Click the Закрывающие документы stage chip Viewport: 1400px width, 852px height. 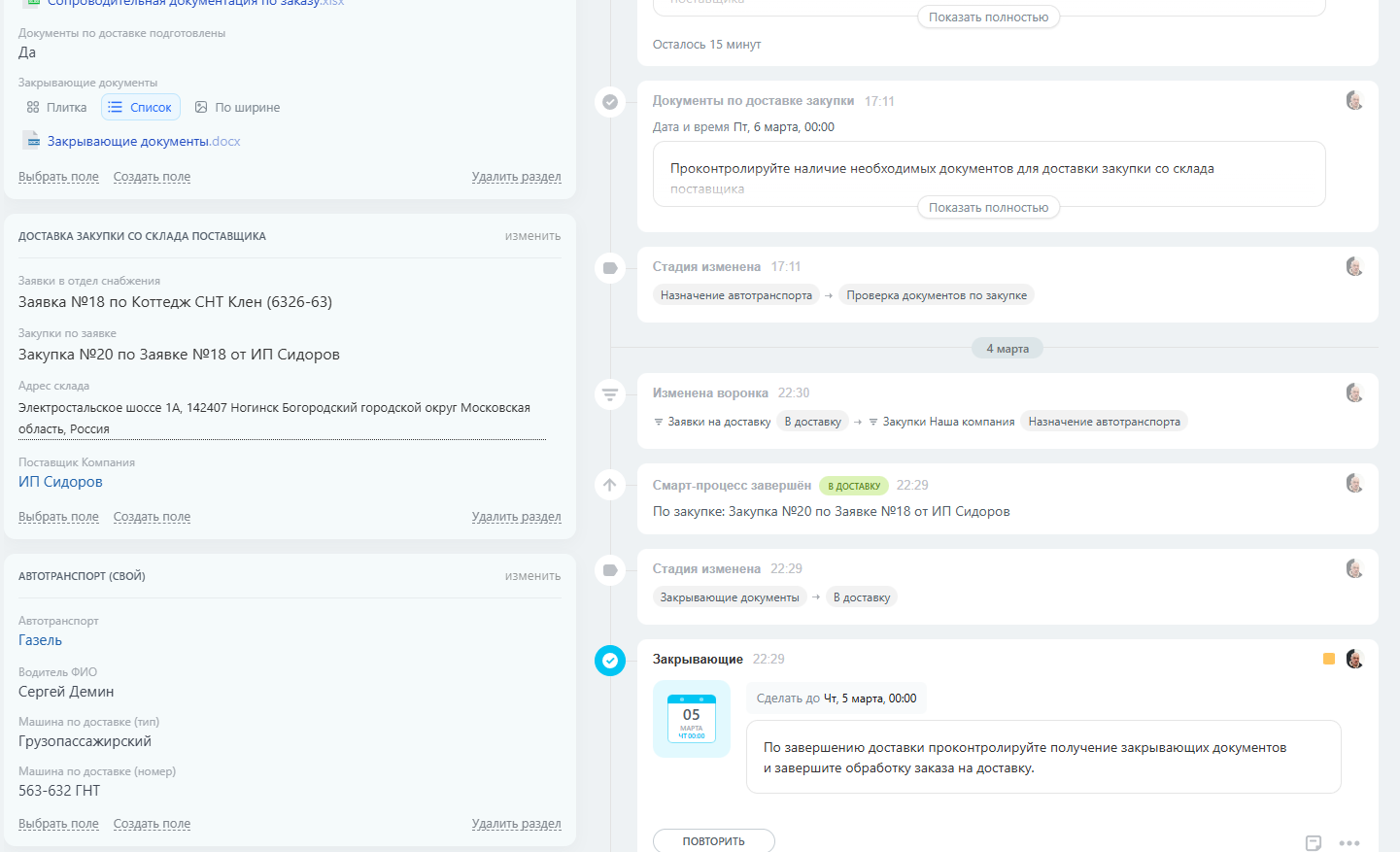click(730, 597)
